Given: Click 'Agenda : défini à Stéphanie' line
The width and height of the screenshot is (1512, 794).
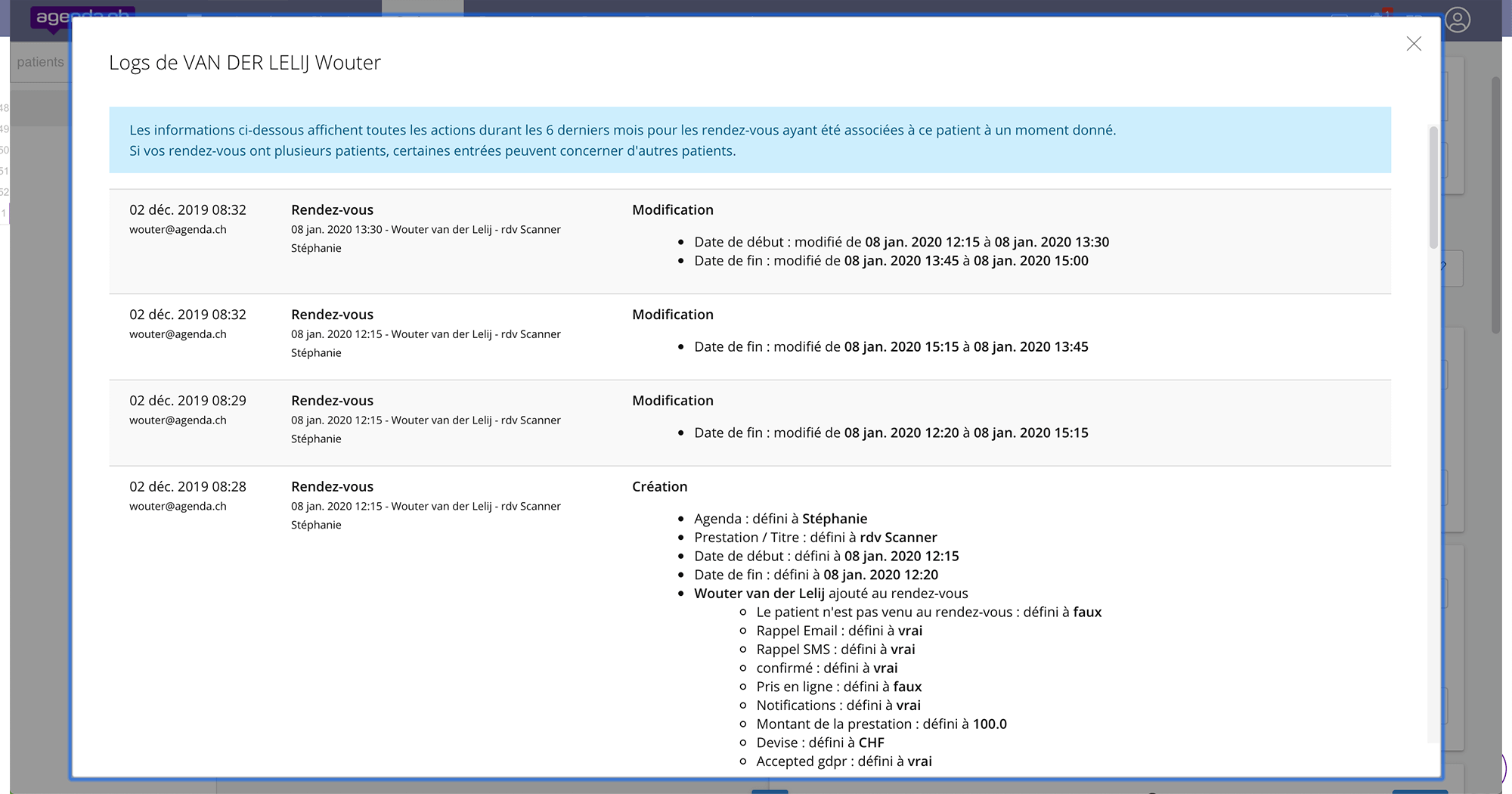Looking at the screenshot, I should pyautogui.click(x=780, y=519).
